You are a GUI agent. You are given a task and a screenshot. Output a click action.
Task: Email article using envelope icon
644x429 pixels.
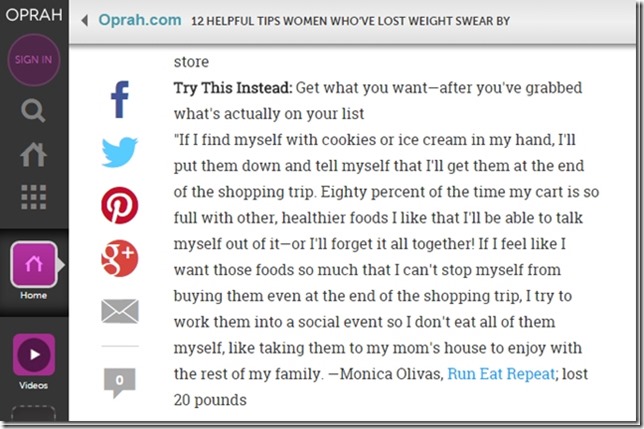point(120,311)
